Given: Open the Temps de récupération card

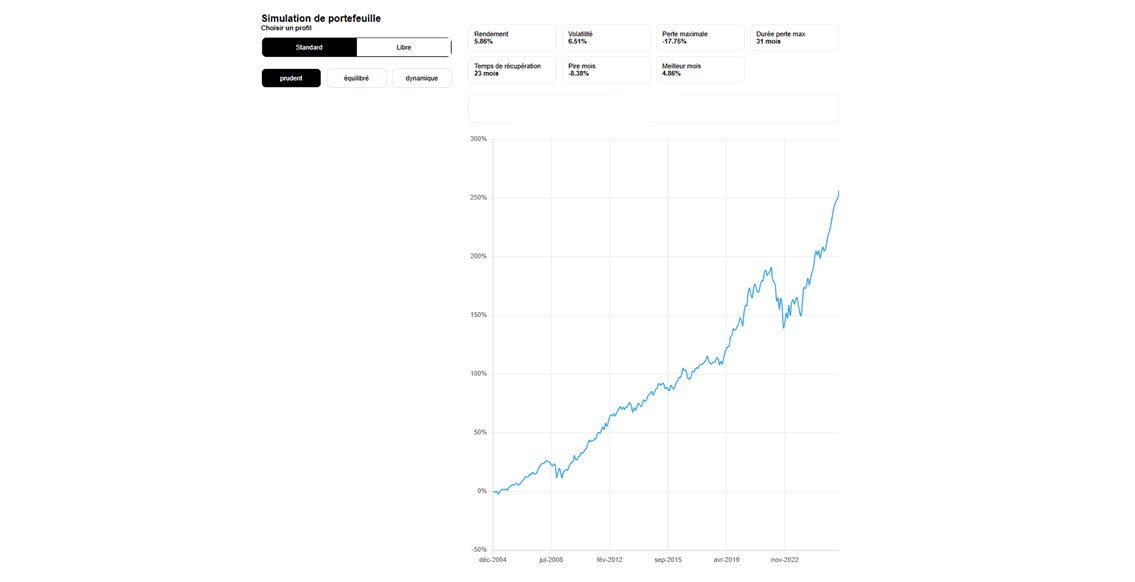Looking at the screenshot, I should 511,69.
